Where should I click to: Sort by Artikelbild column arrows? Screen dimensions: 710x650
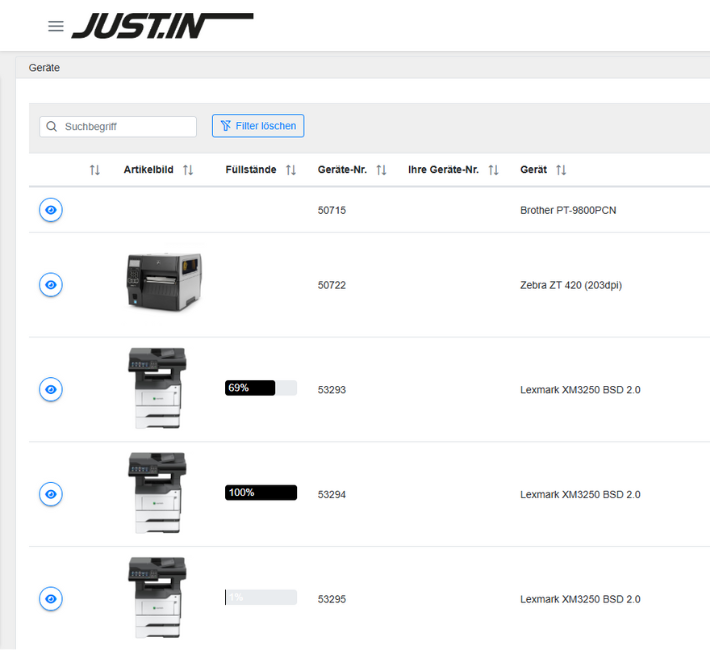[188, 170]
